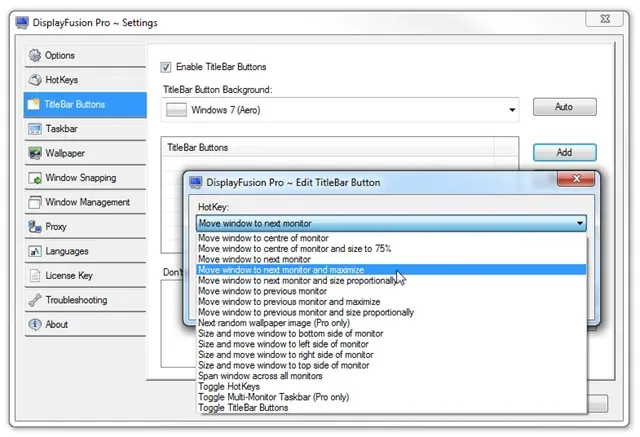
Task: Open the Wallpaper tab label
Action: 65,153
